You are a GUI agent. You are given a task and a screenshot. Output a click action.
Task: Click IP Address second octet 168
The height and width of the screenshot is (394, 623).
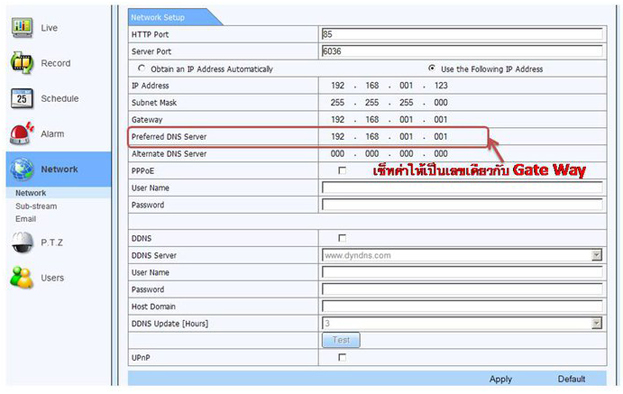pyautogui.click(x=372, y=85)
